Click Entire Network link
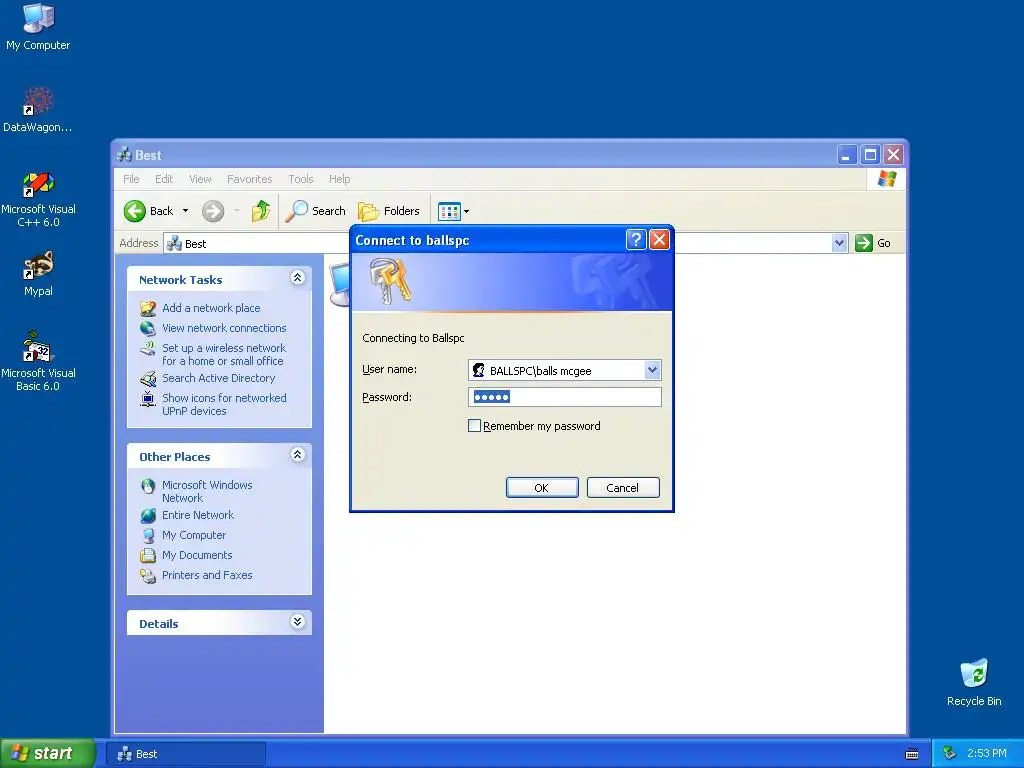This screenshot has width=1024, height=768. click(198, 516)
